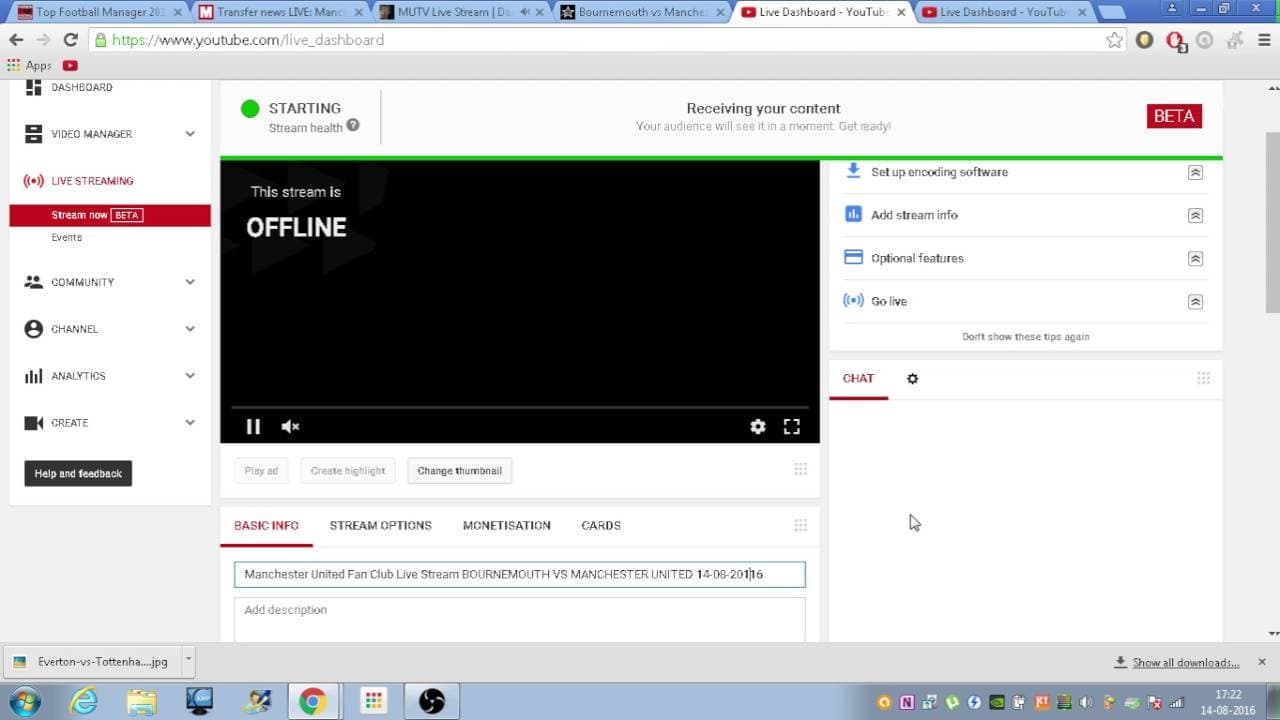
Task: Reload the page
Action: tap(70, 40)
